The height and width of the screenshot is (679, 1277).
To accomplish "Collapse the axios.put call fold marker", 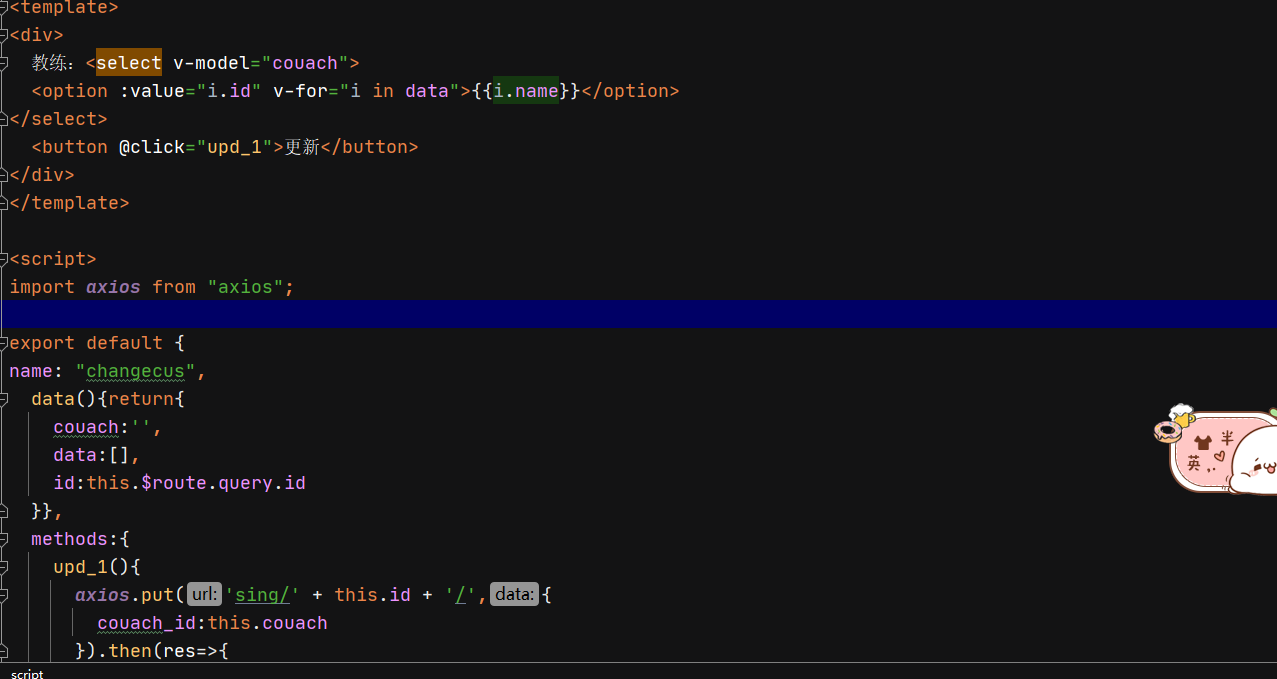I will coord(4,595).
